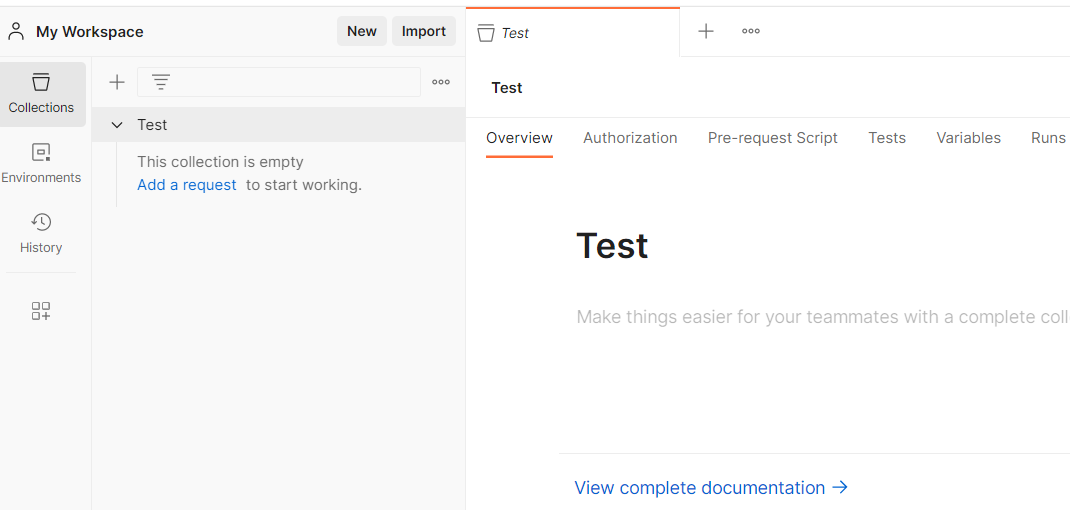Click the filter collections icon
Viewport: 1070px width, 510px height.
pos(161,82)
